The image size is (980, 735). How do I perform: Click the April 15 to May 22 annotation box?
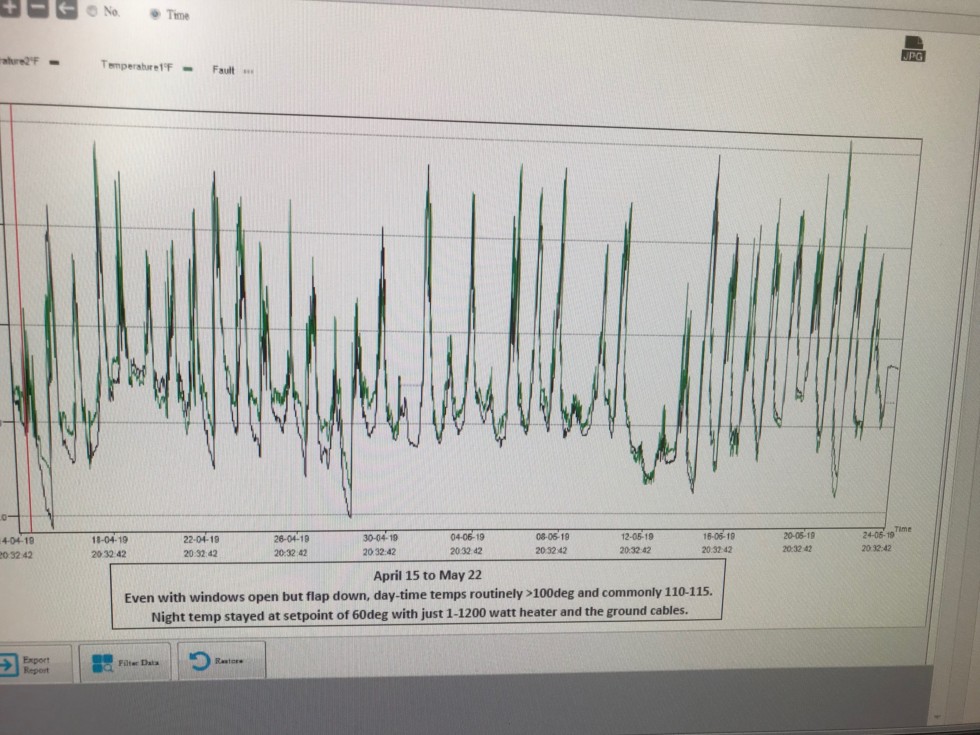[418, 594]
